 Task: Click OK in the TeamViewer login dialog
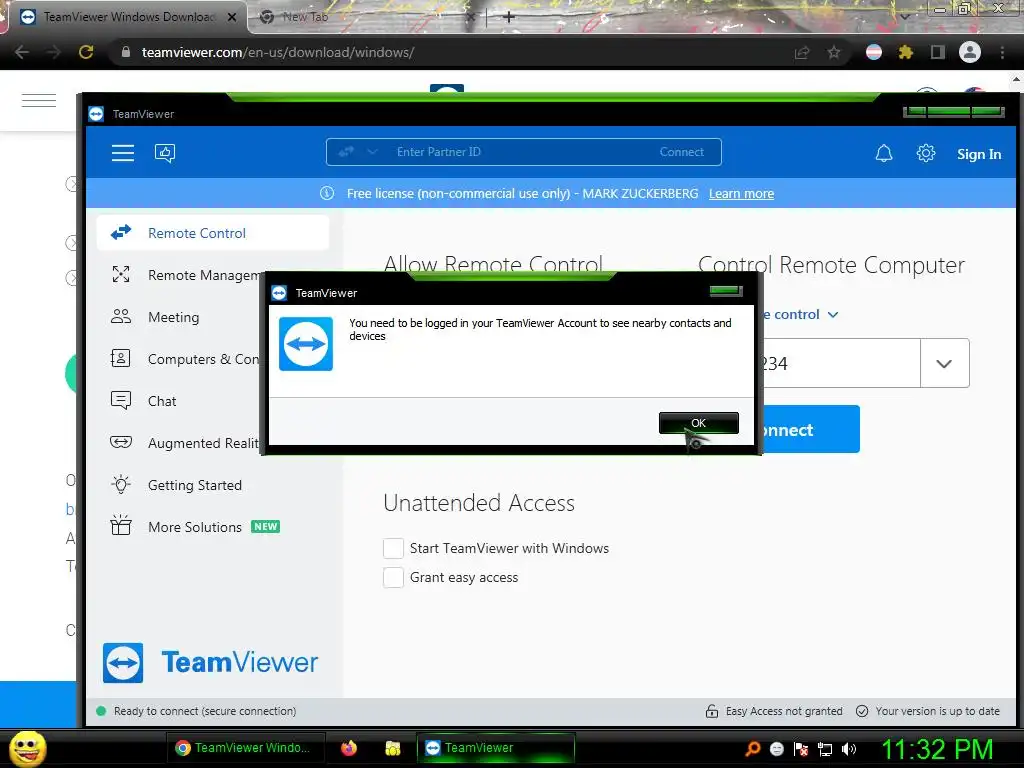698,423
